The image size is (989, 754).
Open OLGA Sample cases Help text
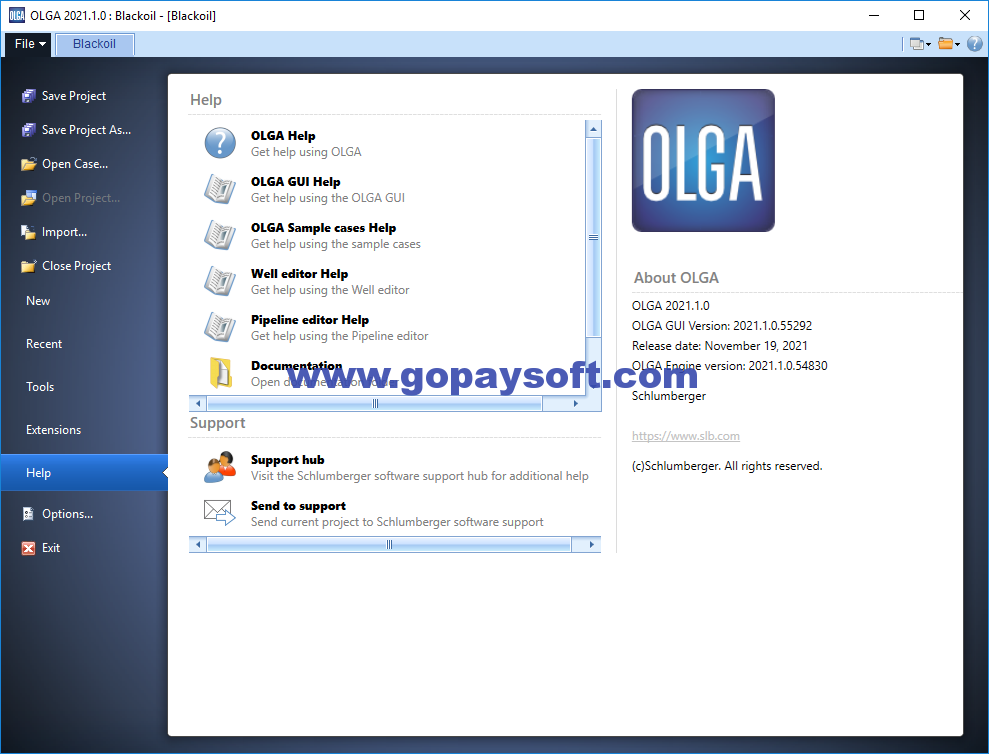coord(336,236)
